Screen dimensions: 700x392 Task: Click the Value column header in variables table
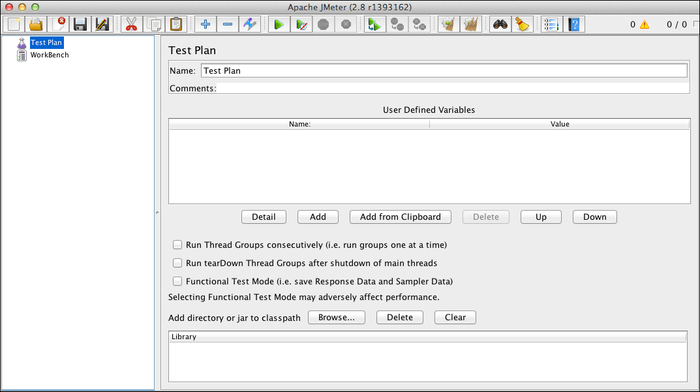coord(560,124)
